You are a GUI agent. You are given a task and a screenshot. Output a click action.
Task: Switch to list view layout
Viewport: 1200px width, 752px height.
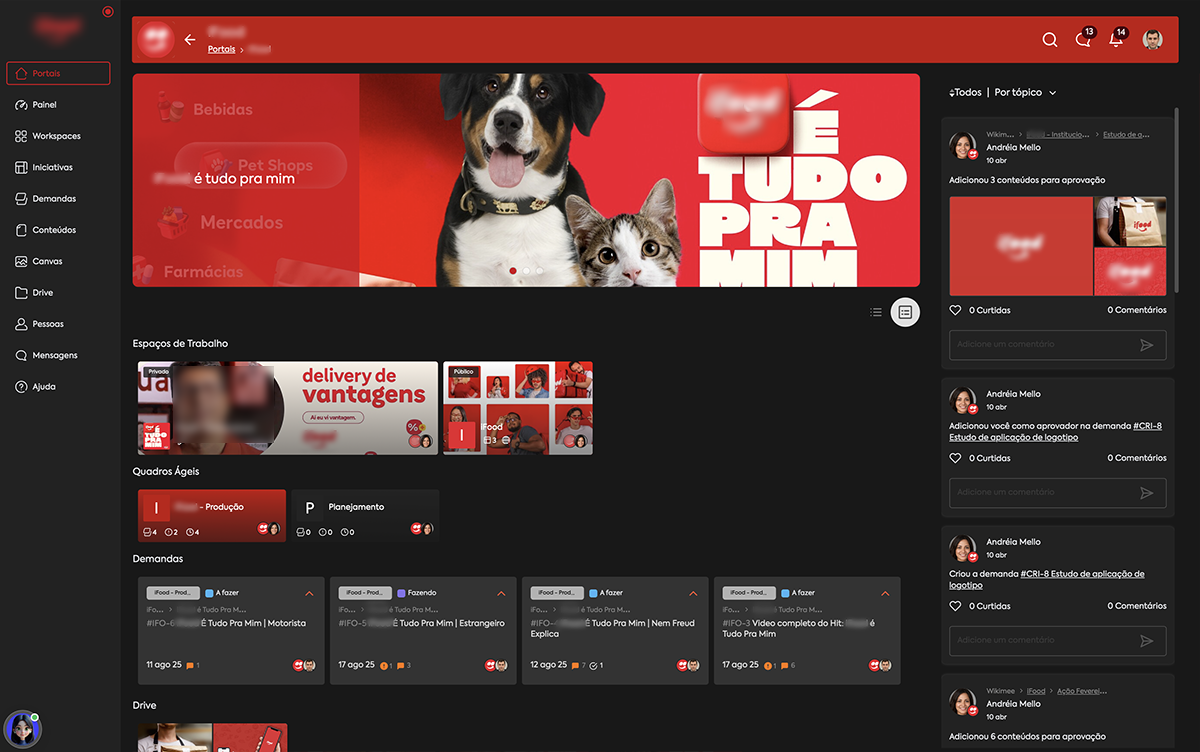click(876, 312)
